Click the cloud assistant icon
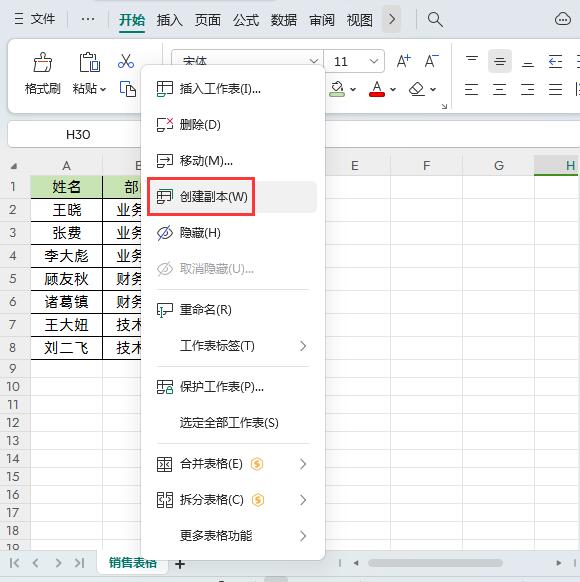Screen dimensions: 580x582 (563, 19)
